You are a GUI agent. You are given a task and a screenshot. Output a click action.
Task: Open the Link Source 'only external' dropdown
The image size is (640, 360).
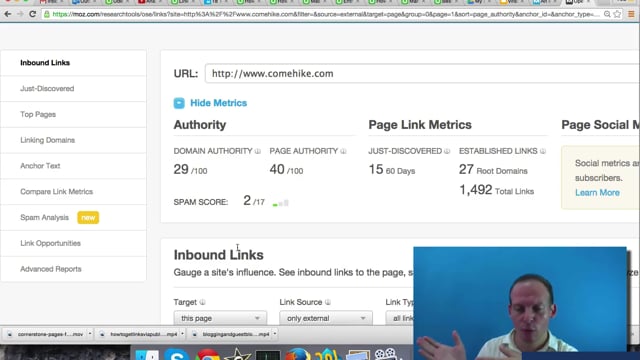(x=326, y=318)
